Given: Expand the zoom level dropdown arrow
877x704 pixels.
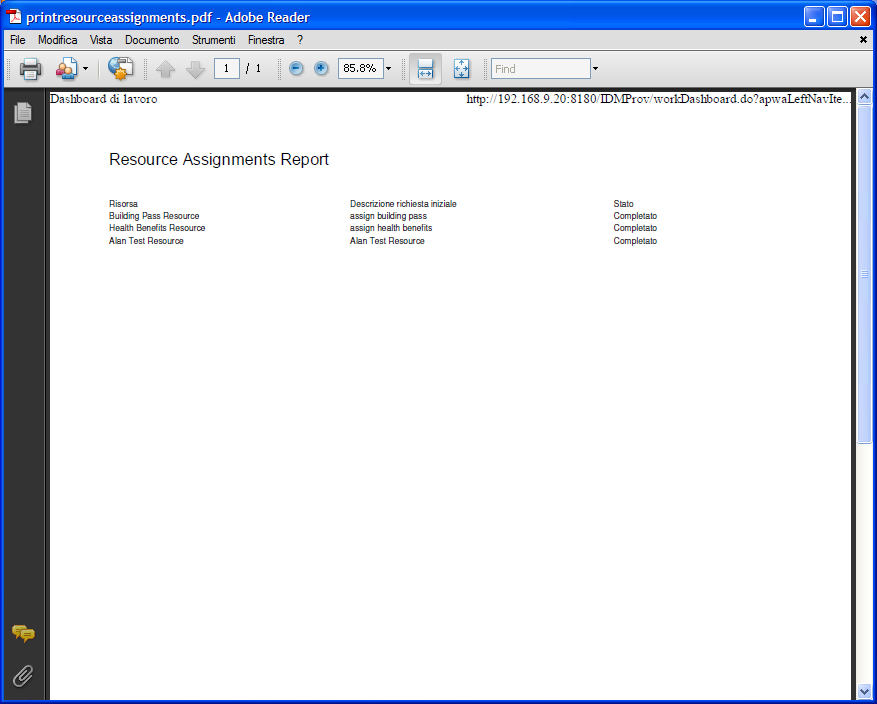Looking at the screenshot, I should coord(389,69).
